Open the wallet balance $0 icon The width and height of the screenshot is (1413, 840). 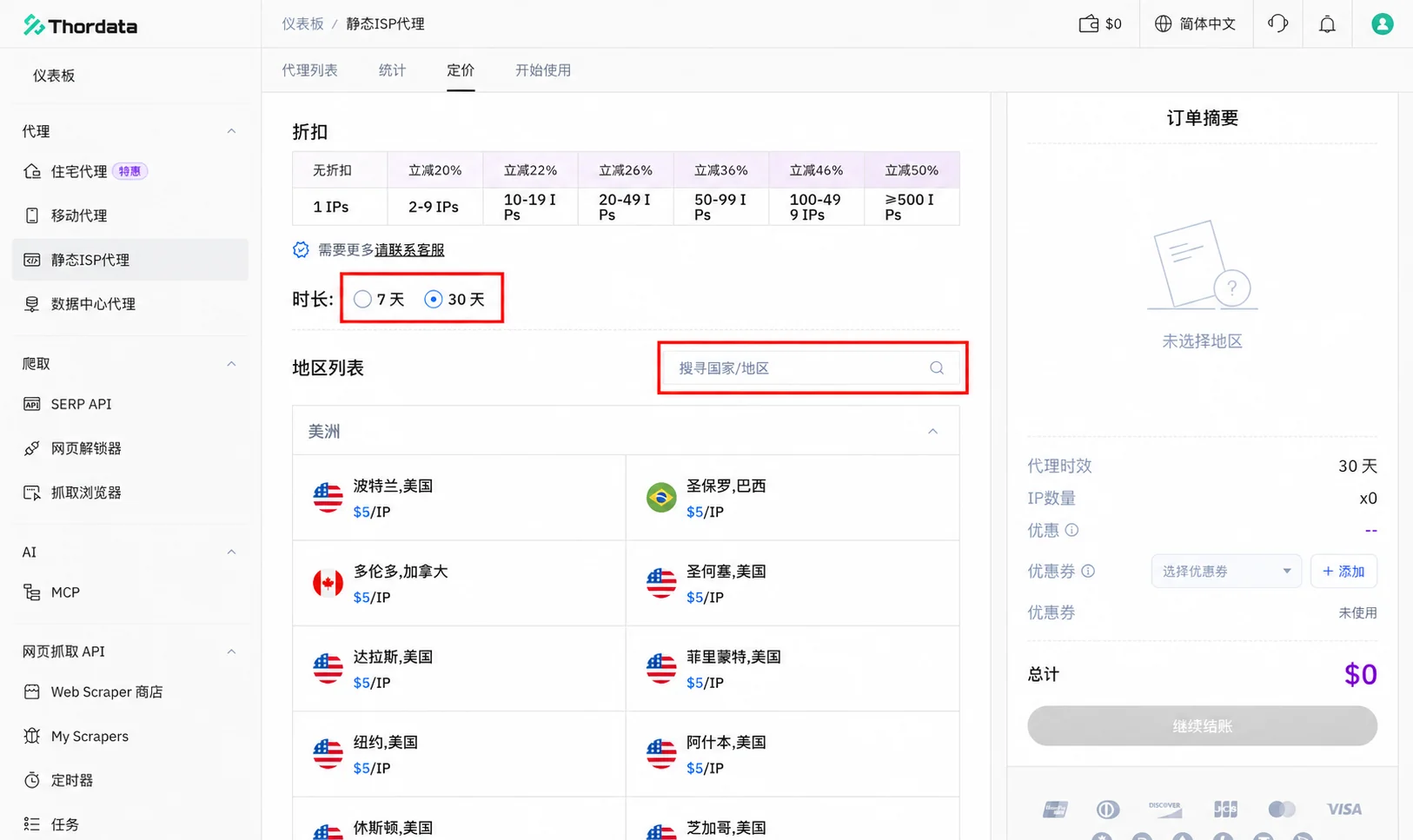[1088, 23]
